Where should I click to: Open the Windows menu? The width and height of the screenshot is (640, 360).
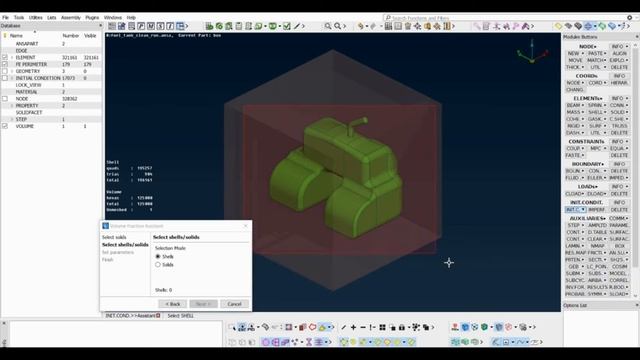coord(113,18)
